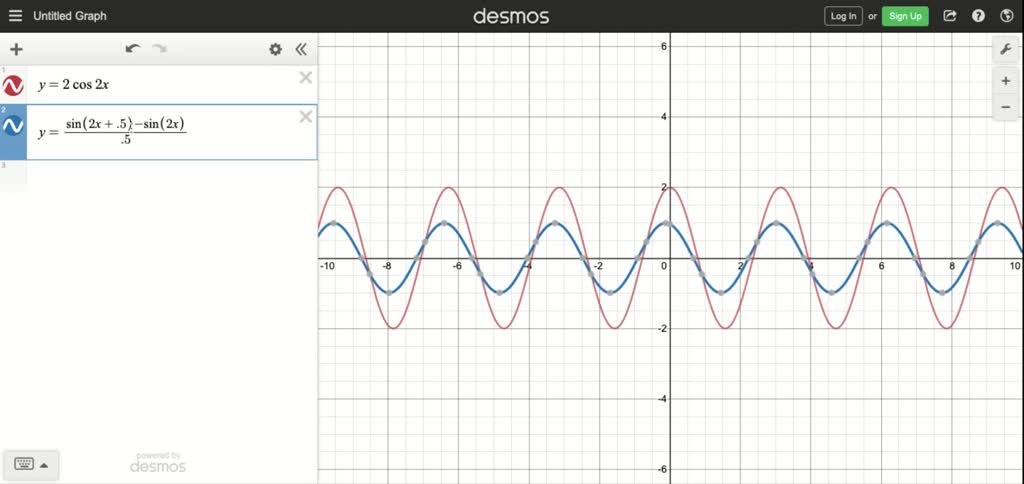Toggle visibility of the blue difference quotient graph
Image resolution: width=1024 pixels, height=484 pixels.
pos(13,125)
